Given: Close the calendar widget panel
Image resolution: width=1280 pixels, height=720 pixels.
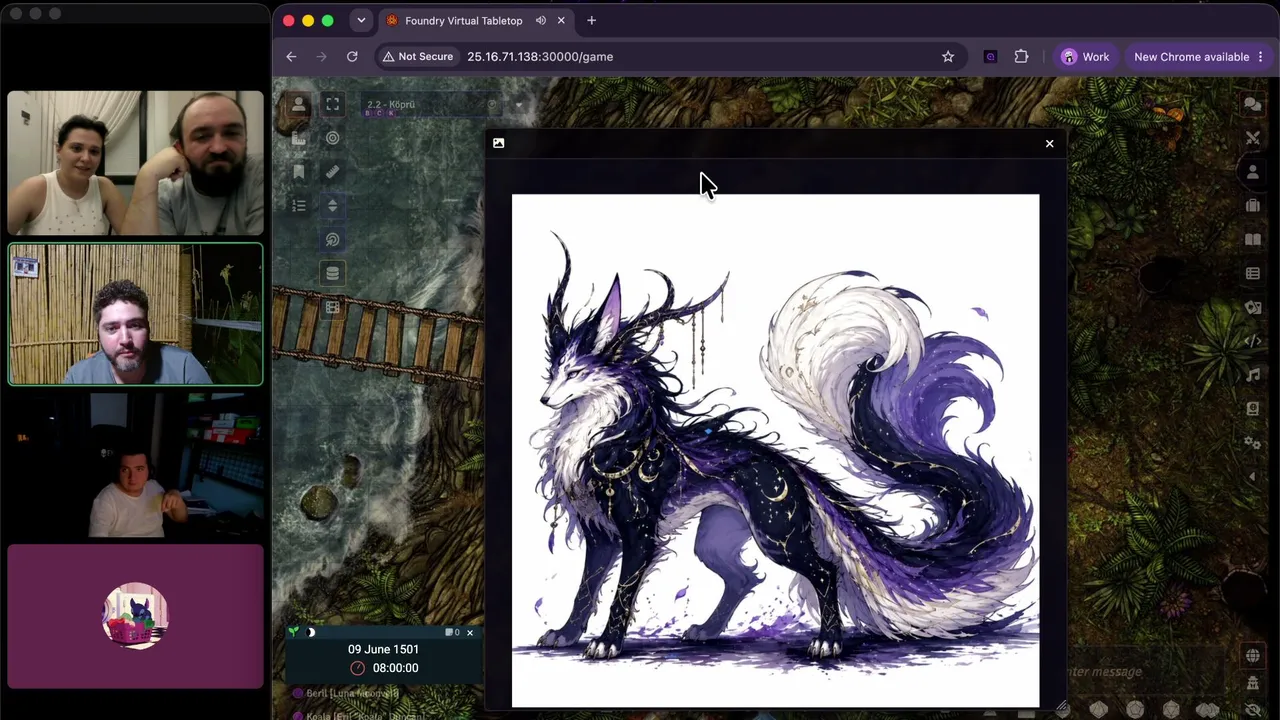Looking at the screenshot, I should [x=470, y=632].
